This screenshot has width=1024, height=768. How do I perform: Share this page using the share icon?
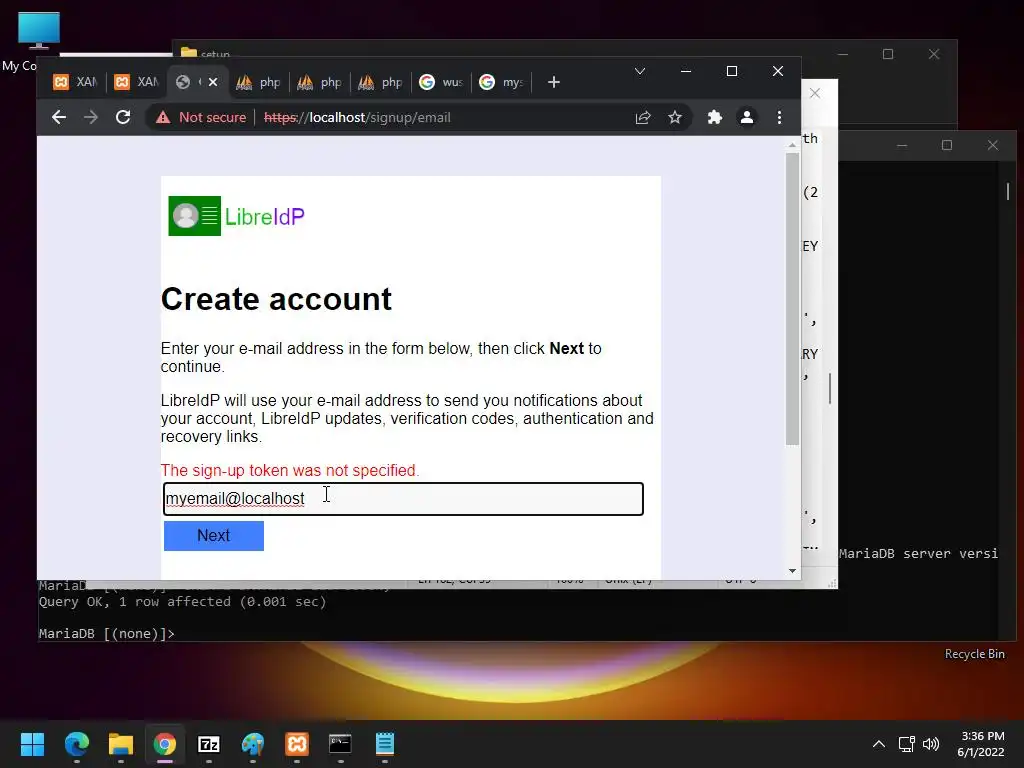(x=643, y=118)
